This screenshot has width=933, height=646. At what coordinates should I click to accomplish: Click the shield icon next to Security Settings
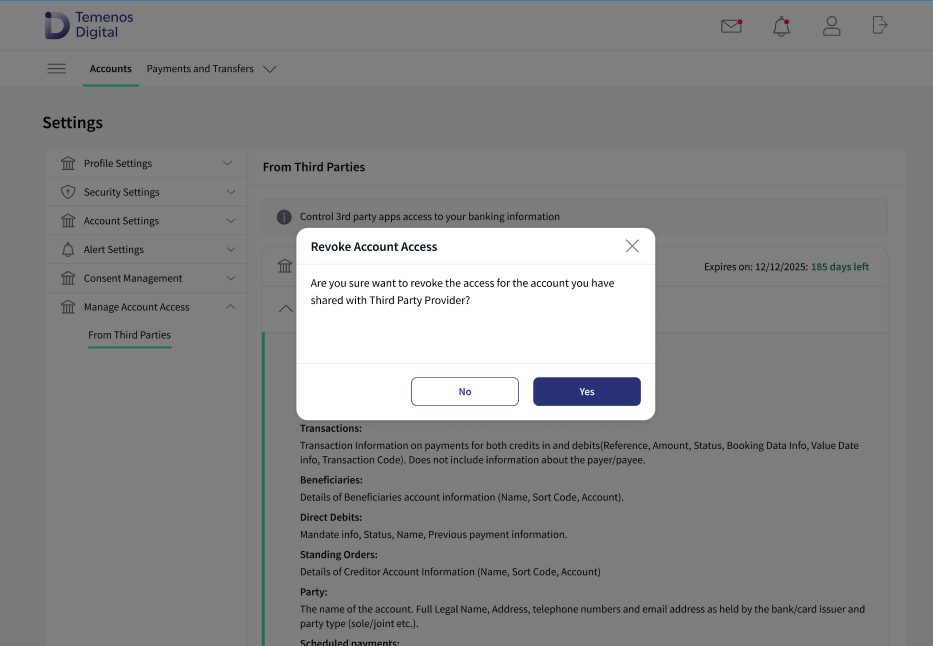coord(68,192)
